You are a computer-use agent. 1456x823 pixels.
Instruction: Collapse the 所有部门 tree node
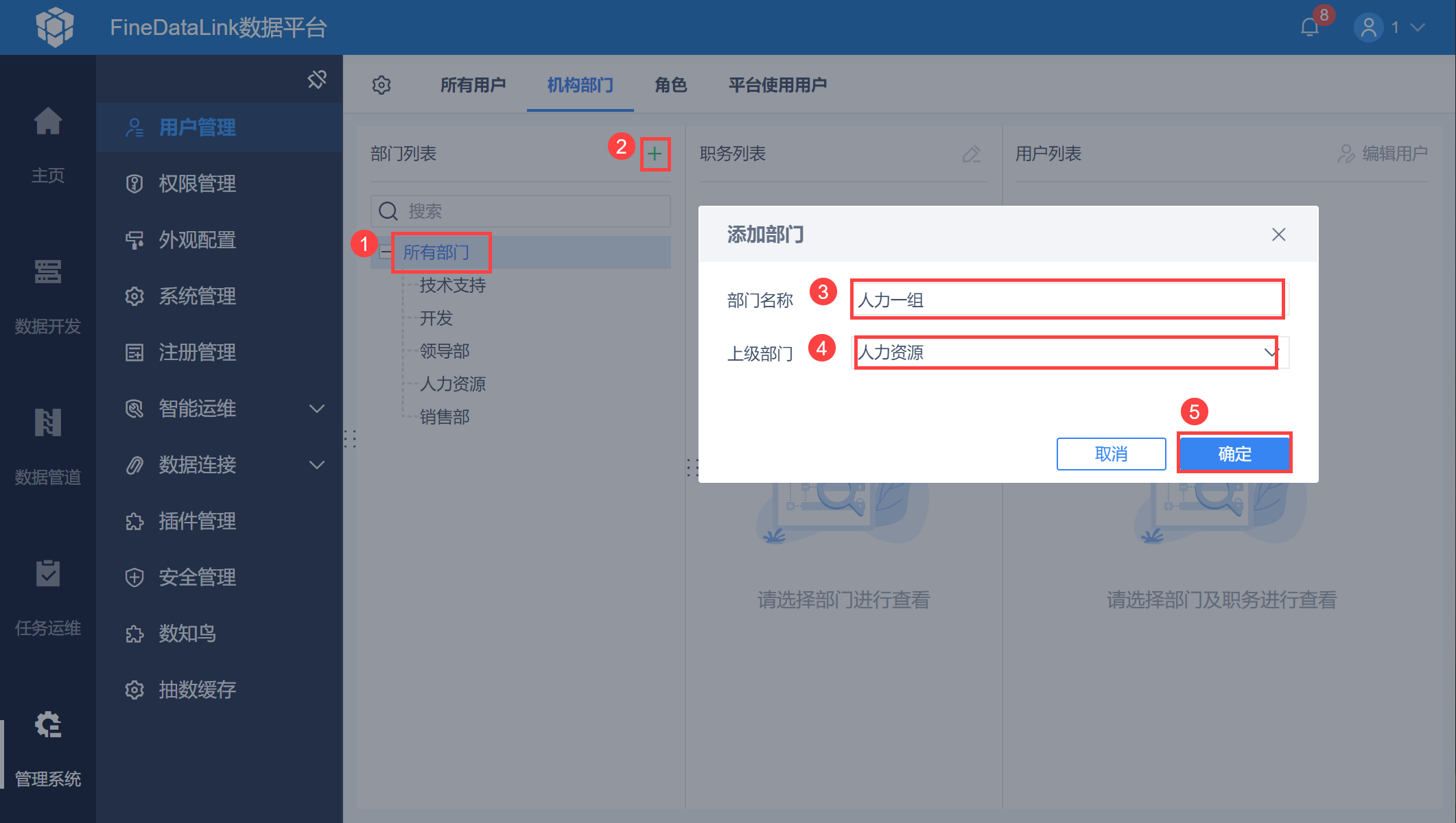tap(386, 252)
